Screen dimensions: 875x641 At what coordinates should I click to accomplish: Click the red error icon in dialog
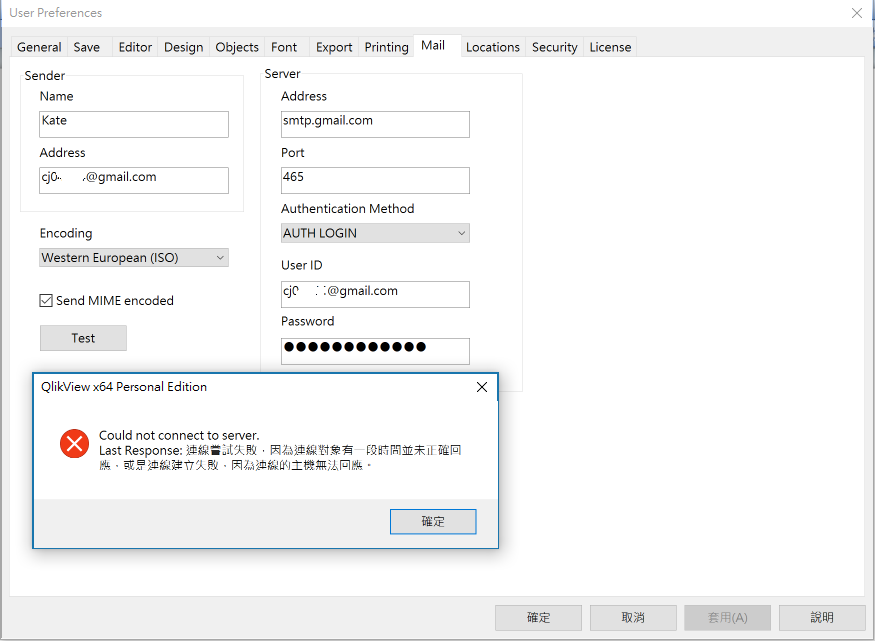[73, 443]
